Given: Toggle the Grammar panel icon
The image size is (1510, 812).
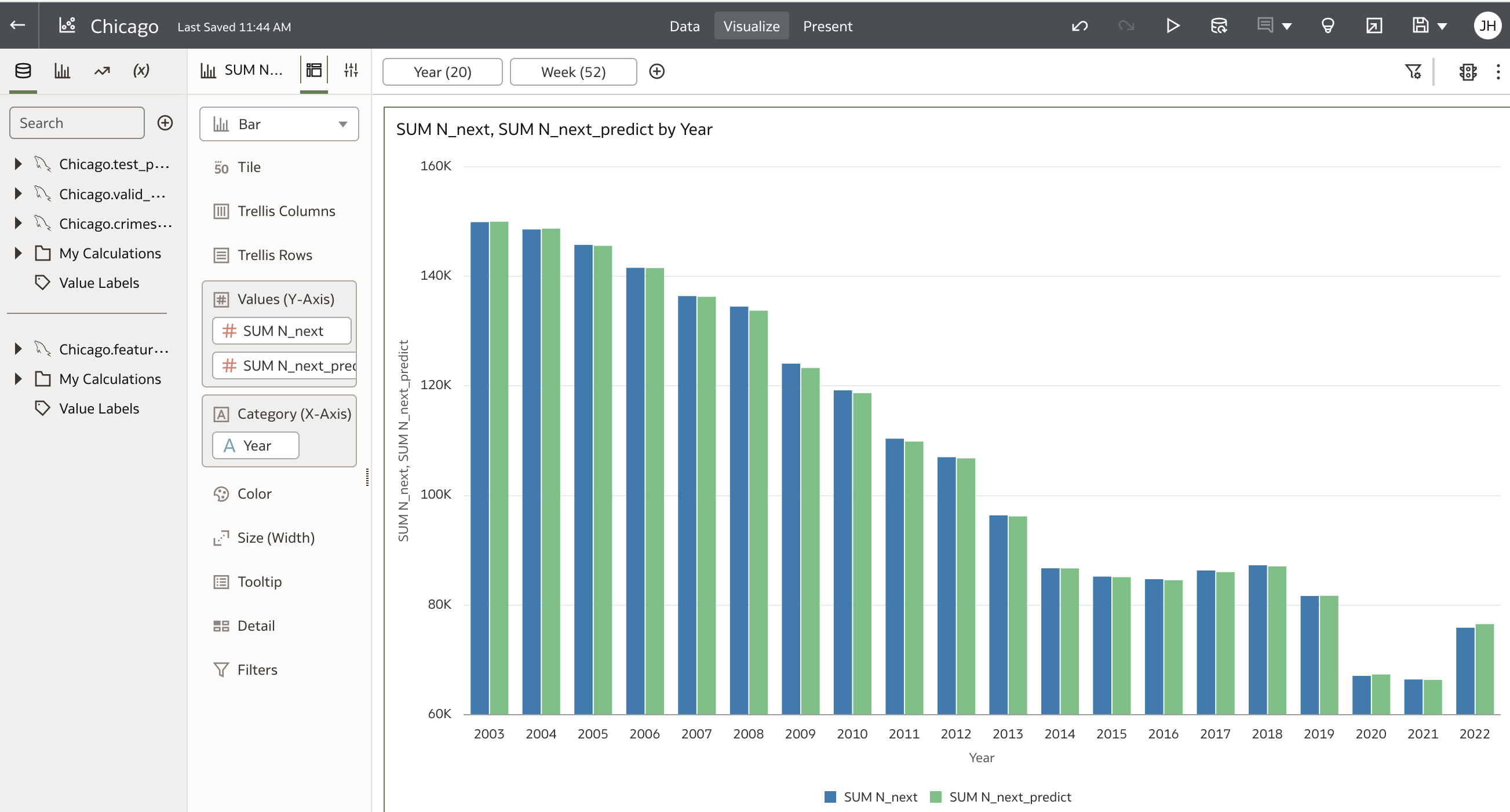Looking at the screenshot, I should click(x=313, y=70).
